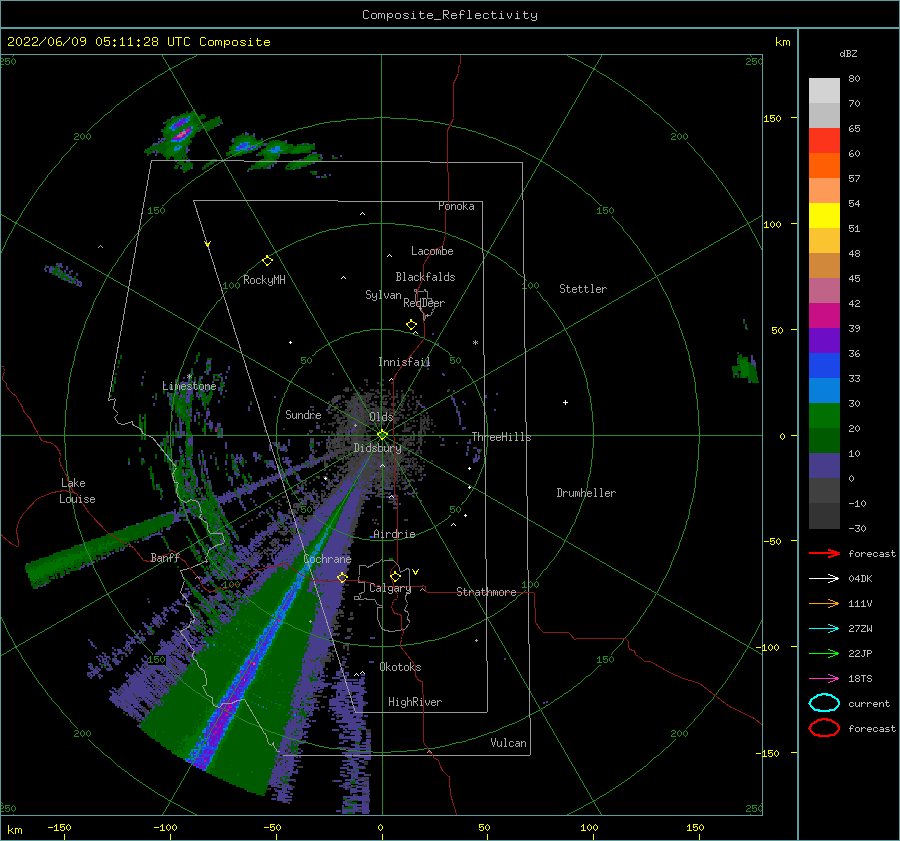Choose the magenta 18TS arrow legend icon
900x841 pixels.
824,679
